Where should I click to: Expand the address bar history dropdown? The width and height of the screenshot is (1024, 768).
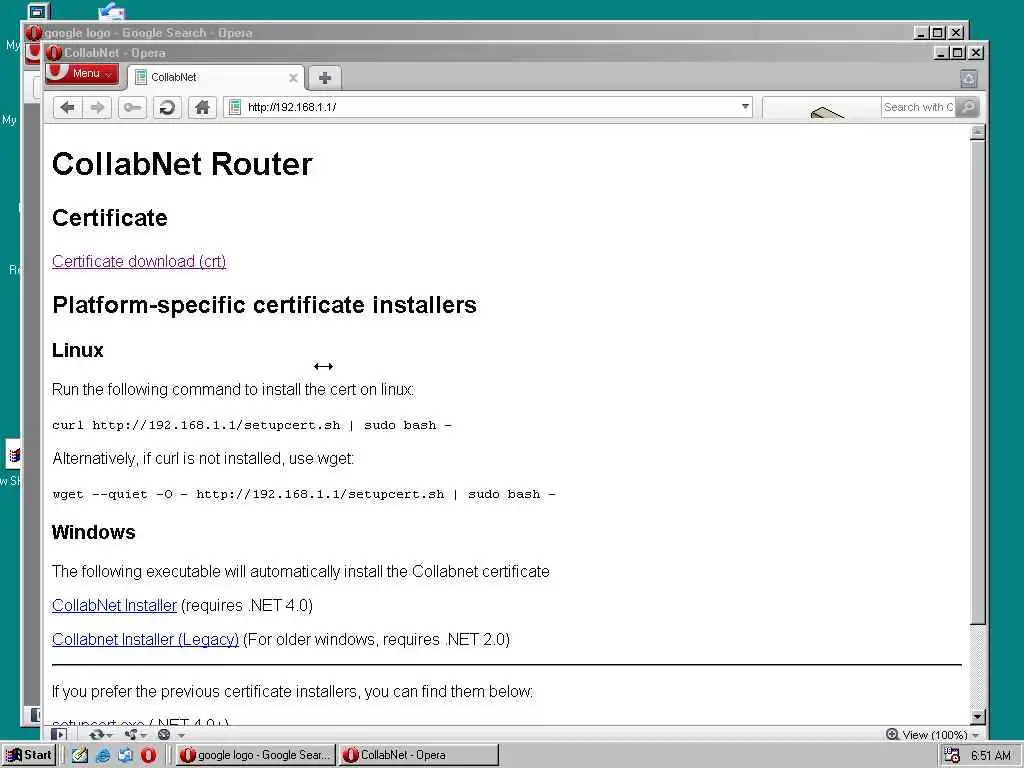pyautogui.click(x=745, y=106)
